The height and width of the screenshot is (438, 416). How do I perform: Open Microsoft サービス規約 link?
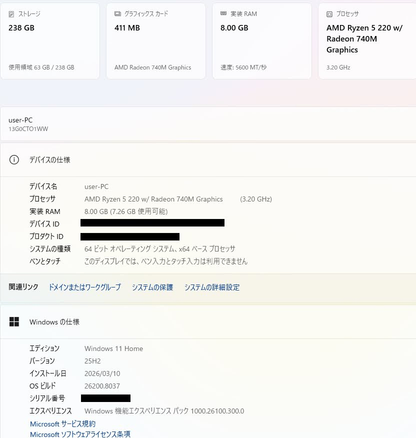point(63,424)
